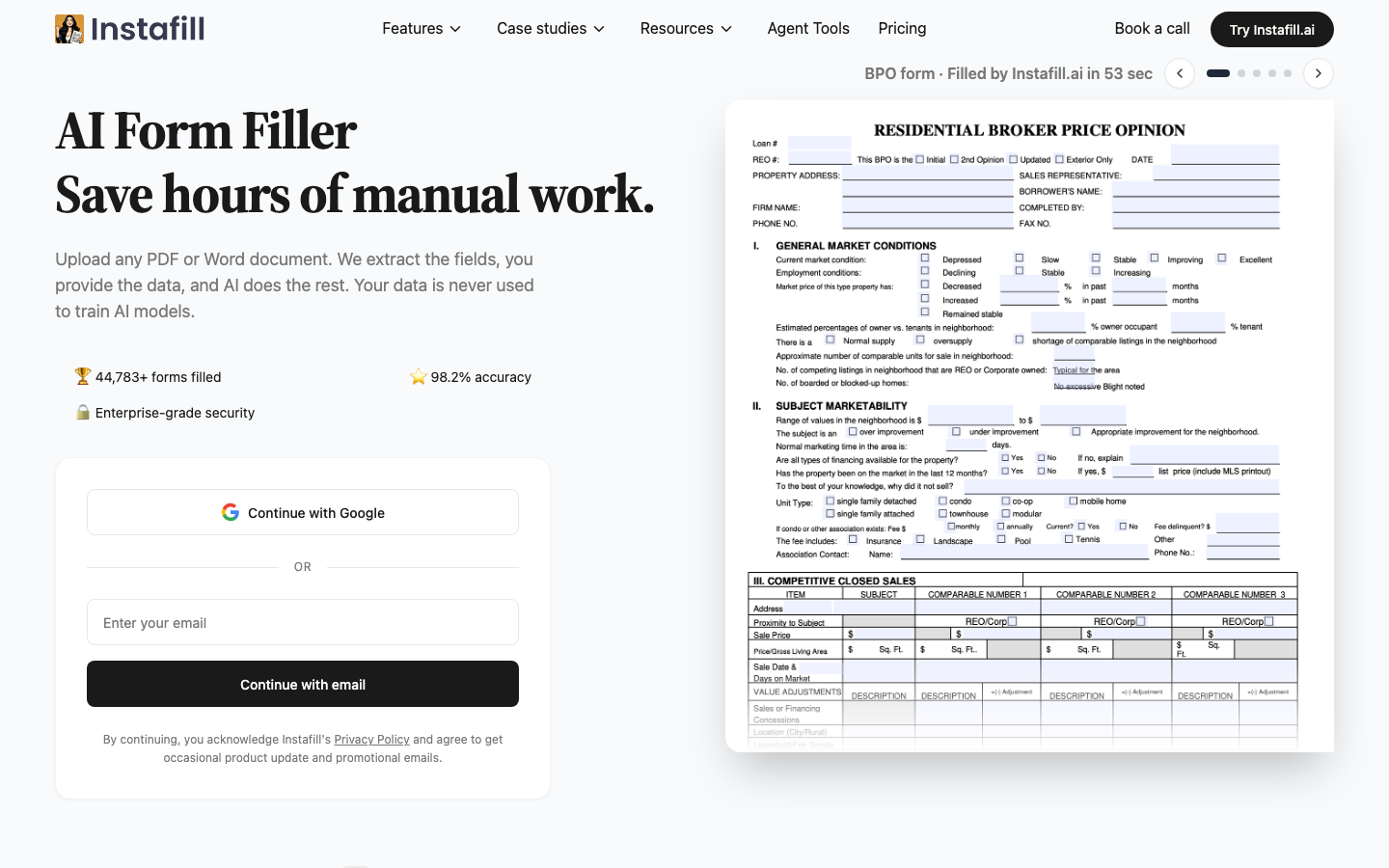Click the "SUBJECT MARKETABILITY" section heading
This screenshot has width=1389, height=868.
coord(841,406)
